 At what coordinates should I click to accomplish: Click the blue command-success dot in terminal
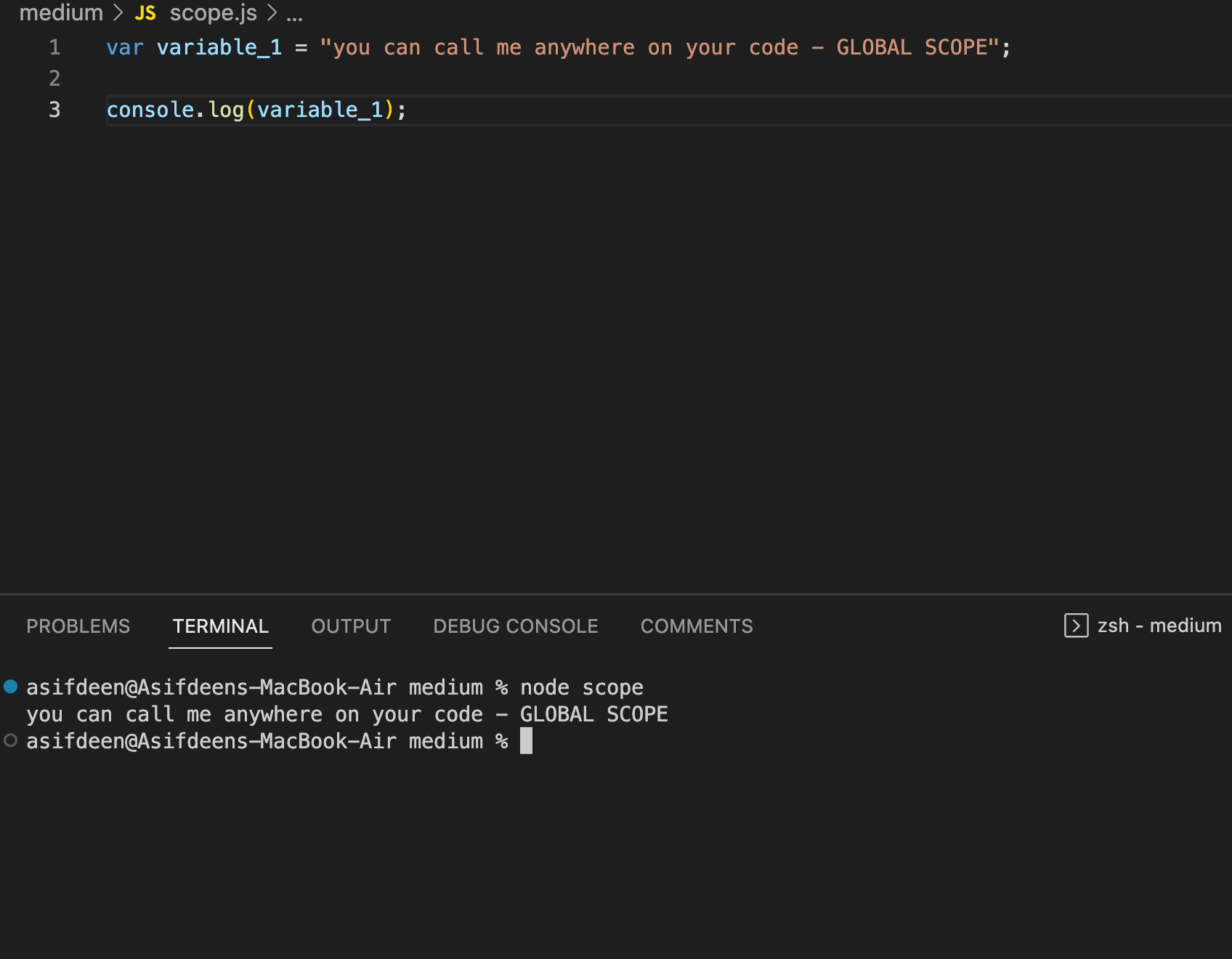11,687
